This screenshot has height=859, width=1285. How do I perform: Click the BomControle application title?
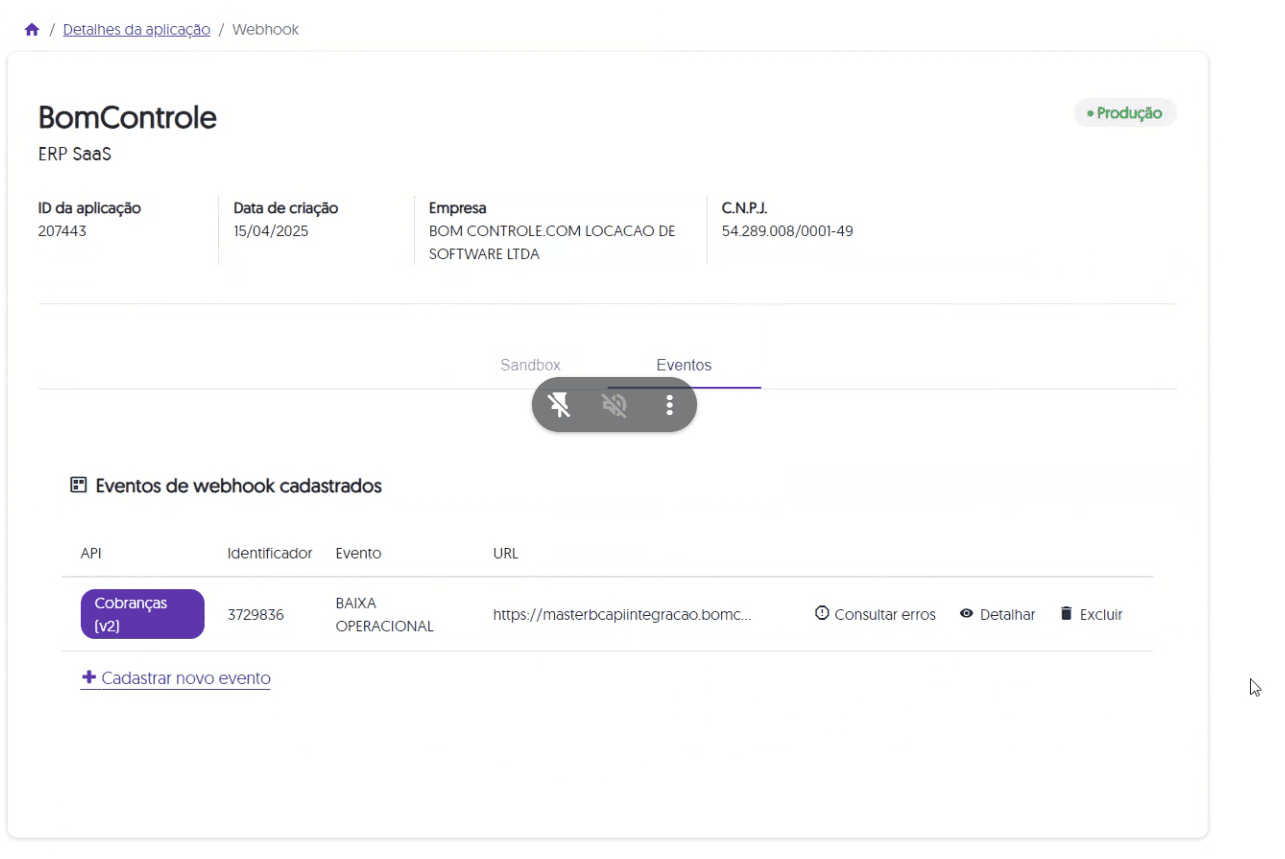tap(127, 118)
